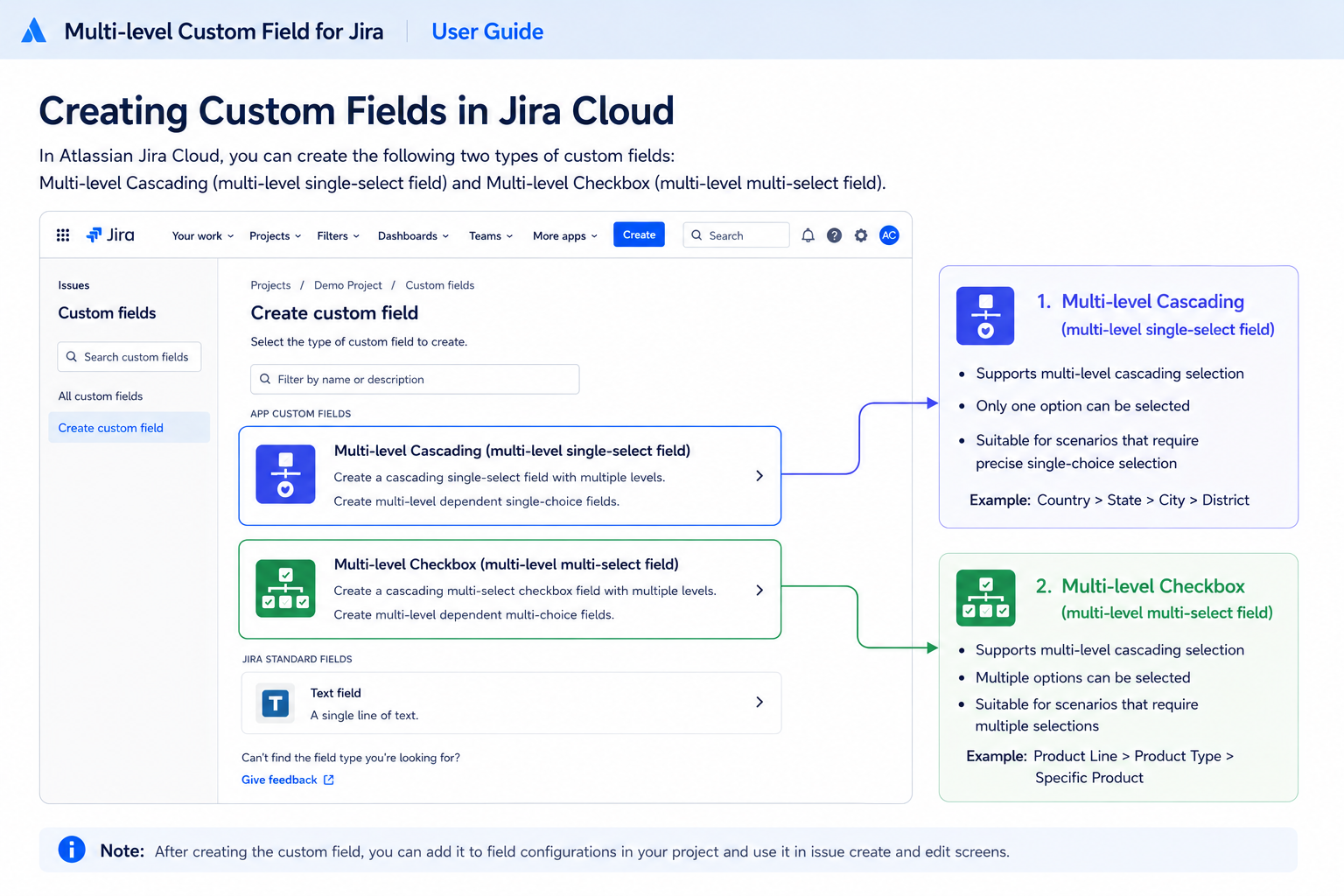The width and height of the screenshot is (1344, 896).
Task: Click 'Only one option can be selected' bullet
Action: (1083, 406)
